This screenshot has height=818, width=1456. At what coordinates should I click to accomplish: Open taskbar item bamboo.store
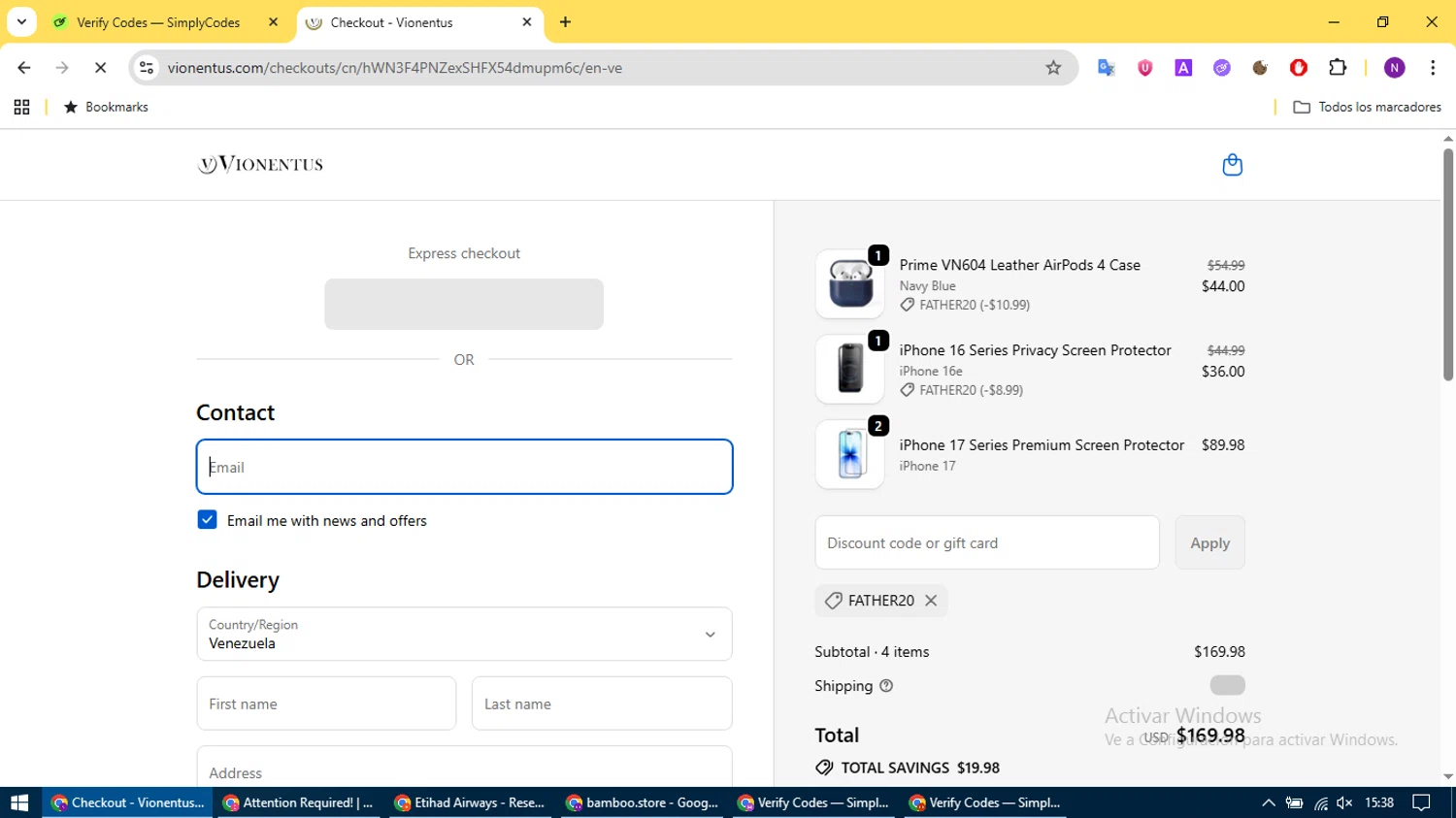[643, 802]
